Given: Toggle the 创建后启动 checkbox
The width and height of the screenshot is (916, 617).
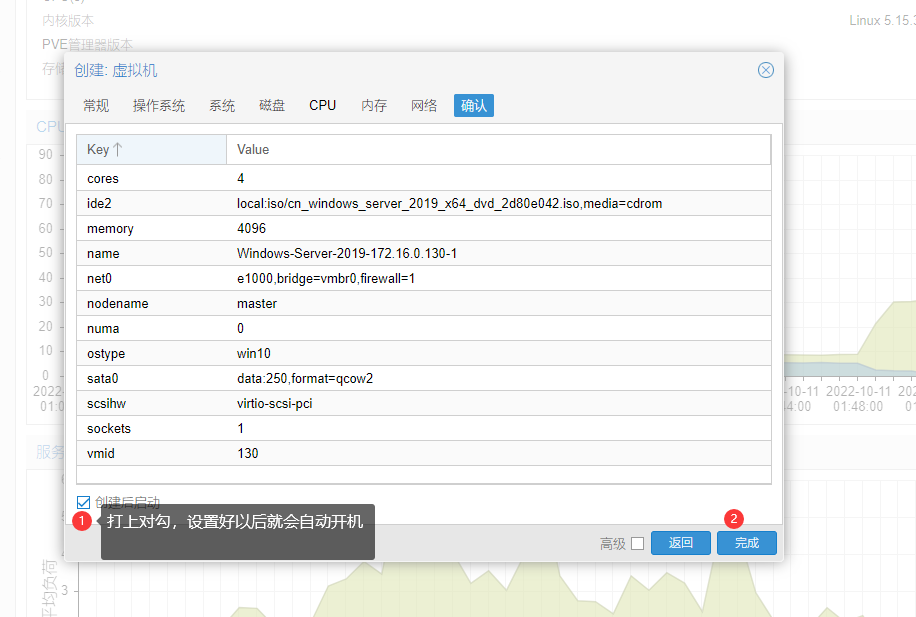Looking at the screenshot, I should (x=84, y=502).
